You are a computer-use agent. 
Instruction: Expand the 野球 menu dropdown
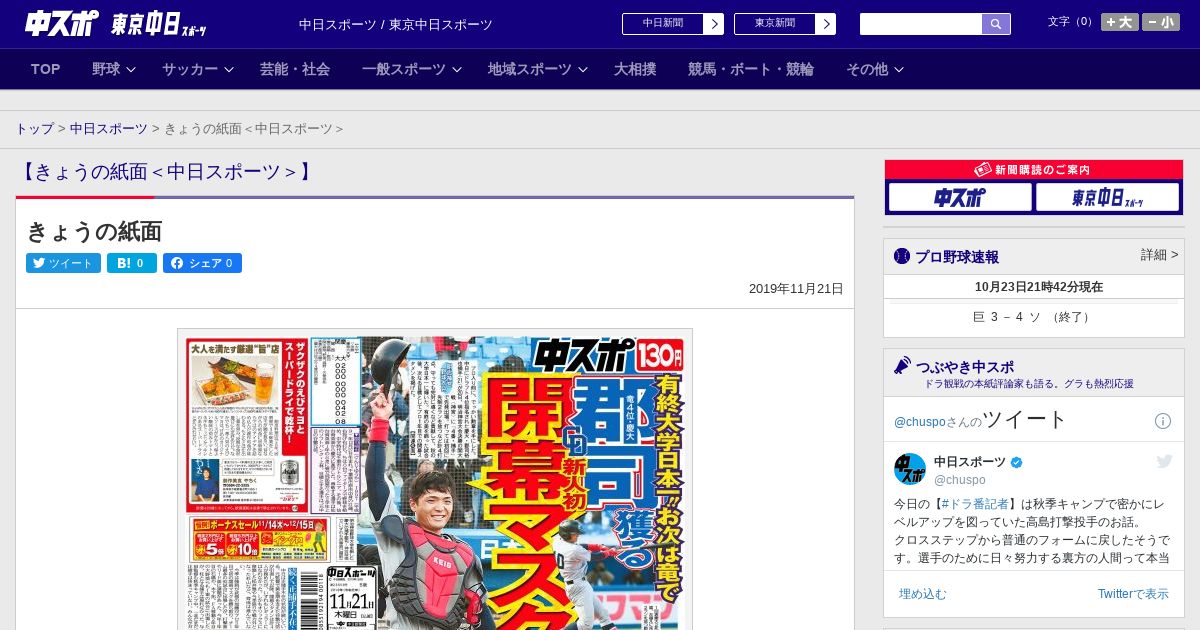point(114,69)
